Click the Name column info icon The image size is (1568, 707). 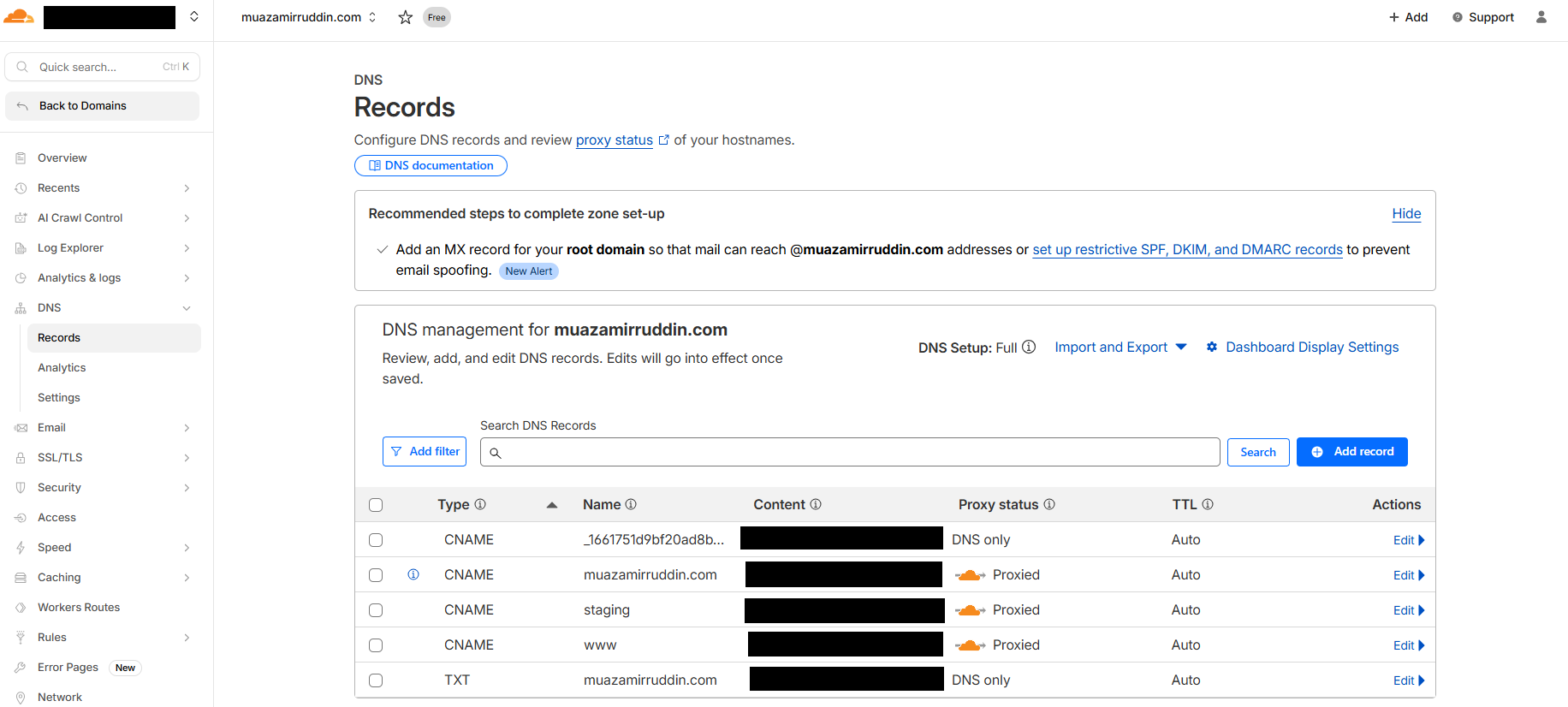(631, 504)
